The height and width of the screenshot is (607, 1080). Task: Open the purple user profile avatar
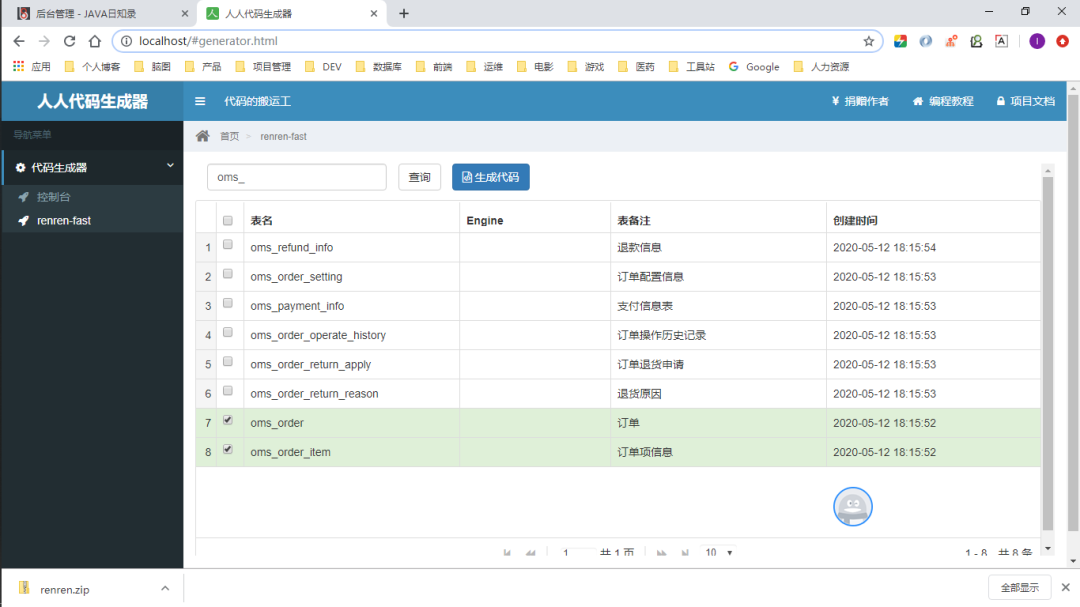1037,41
